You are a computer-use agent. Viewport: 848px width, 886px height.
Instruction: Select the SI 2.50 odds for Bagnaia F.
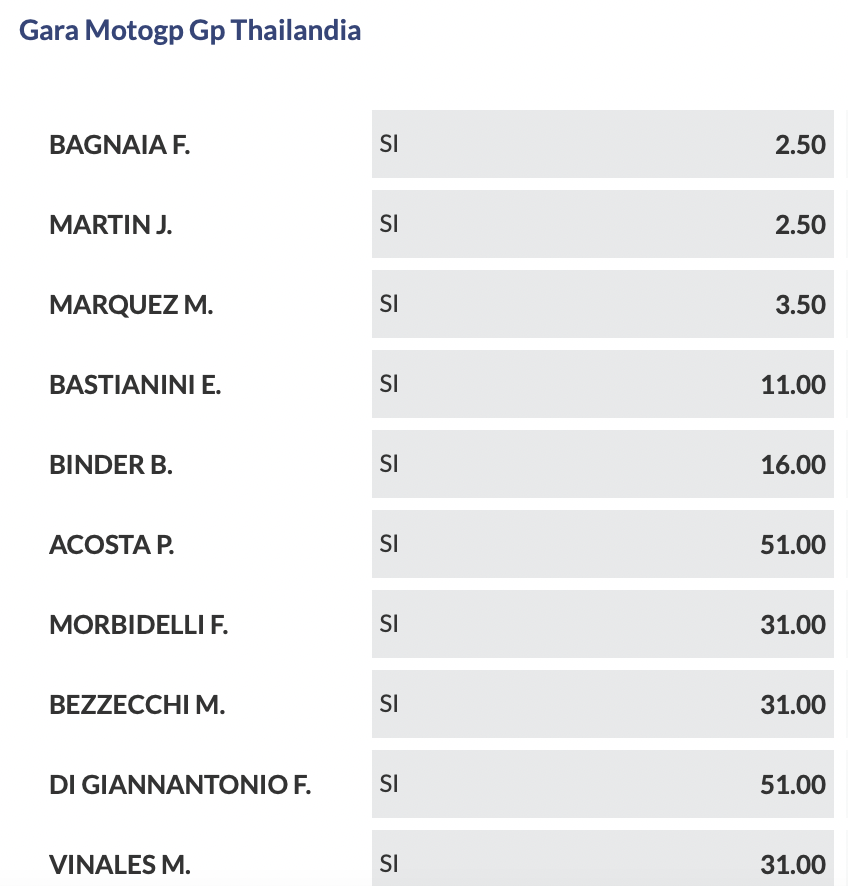pos(602,144)
